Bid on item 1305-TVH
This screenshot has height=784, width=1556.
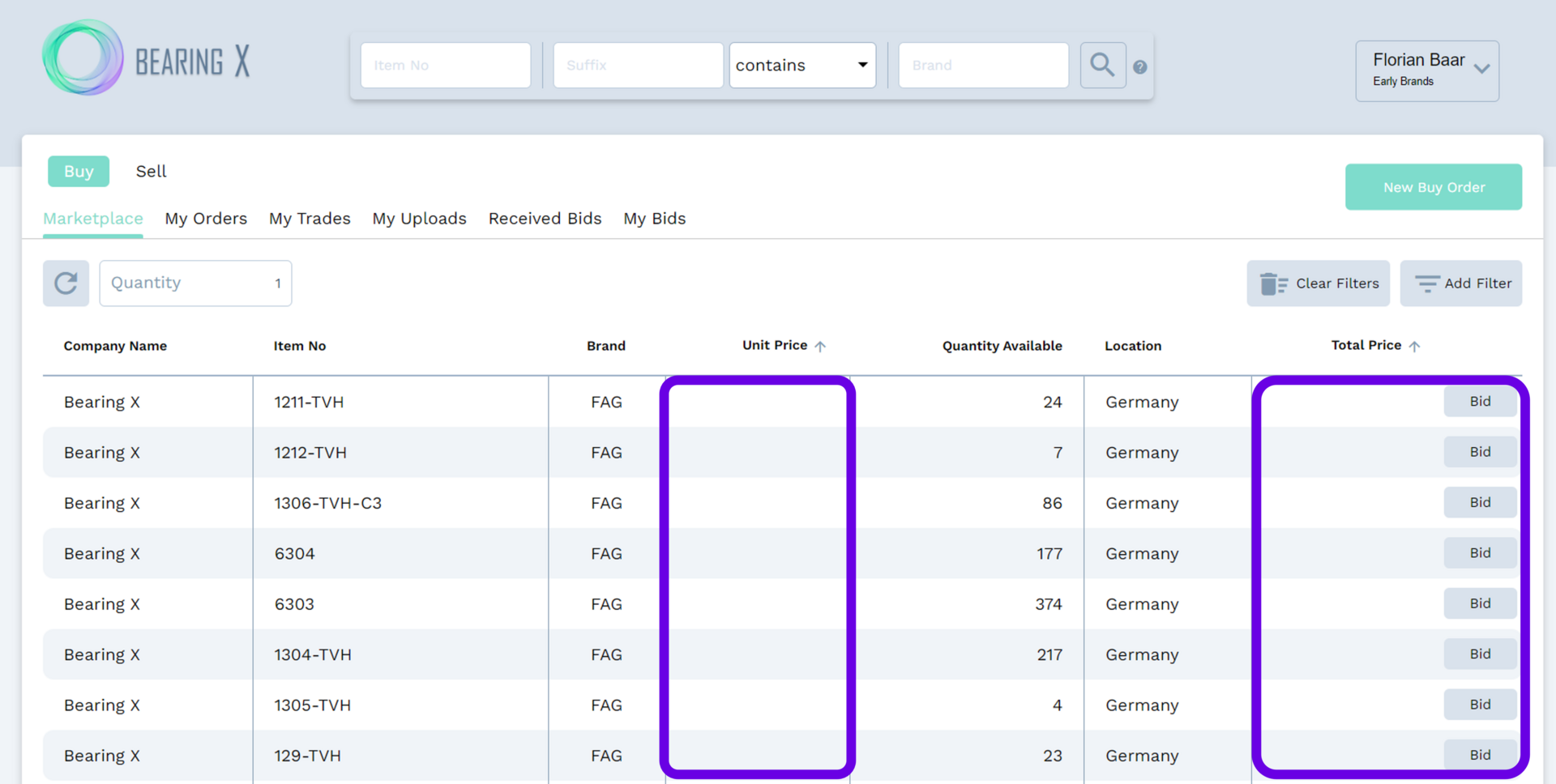click(1480, 705)
